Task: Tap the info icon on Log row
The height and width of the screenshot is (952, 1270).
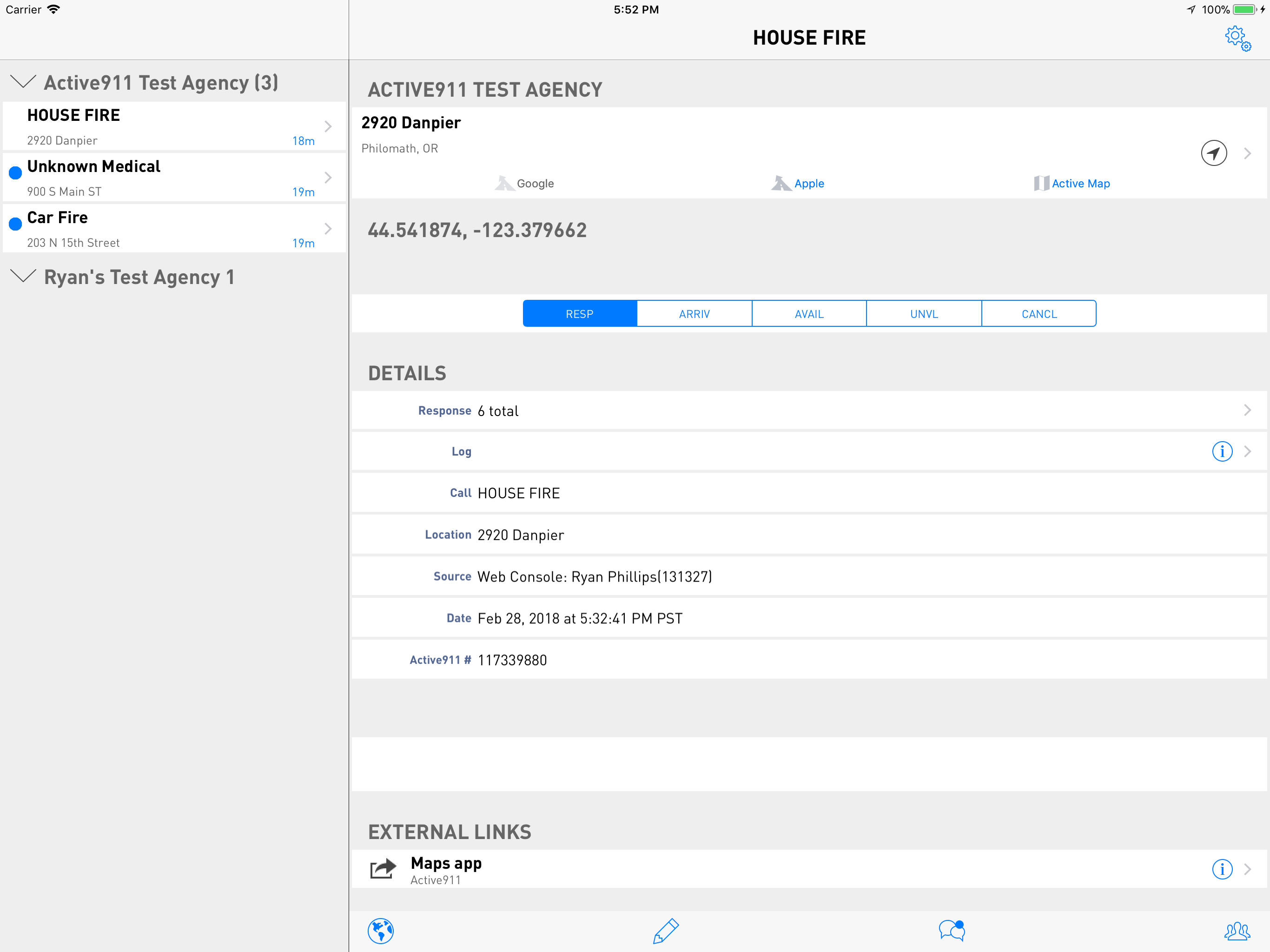Action: [1222, 451]
